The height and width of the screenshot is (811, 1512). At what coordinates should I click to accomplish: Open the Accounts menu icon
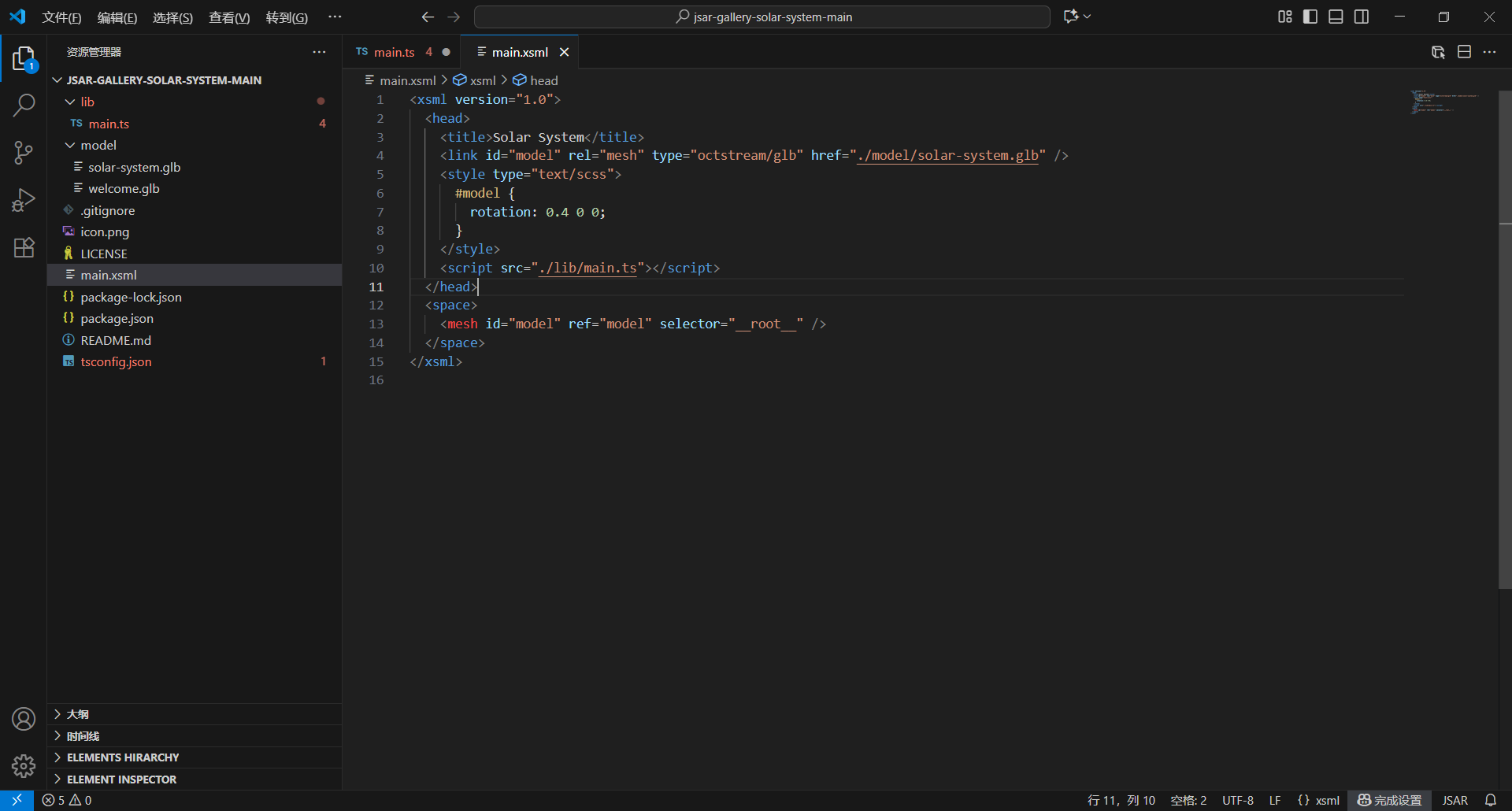pyautogui.click(x=24, y=719)
